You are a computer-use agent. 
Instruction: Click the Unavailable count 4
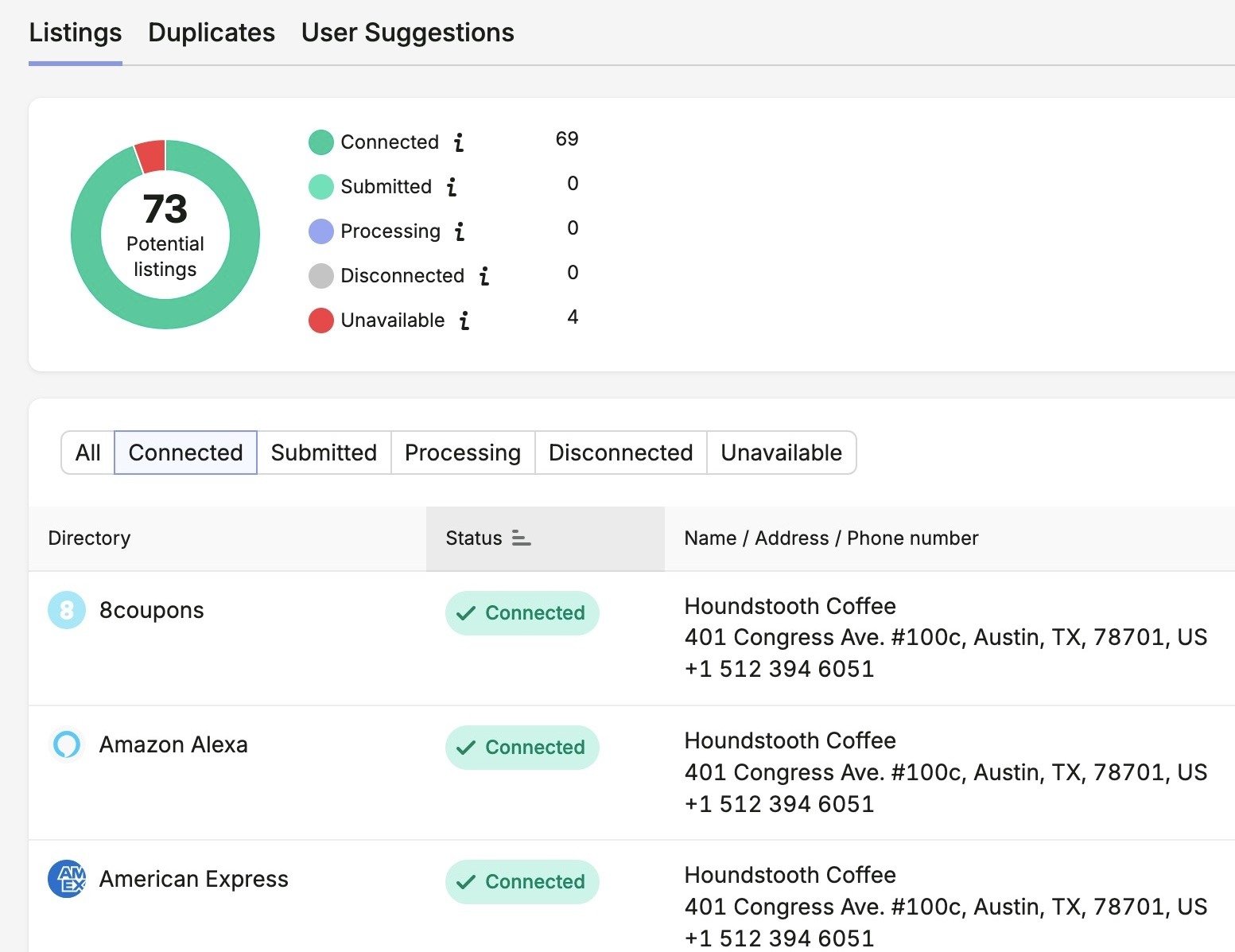(573, 317)
